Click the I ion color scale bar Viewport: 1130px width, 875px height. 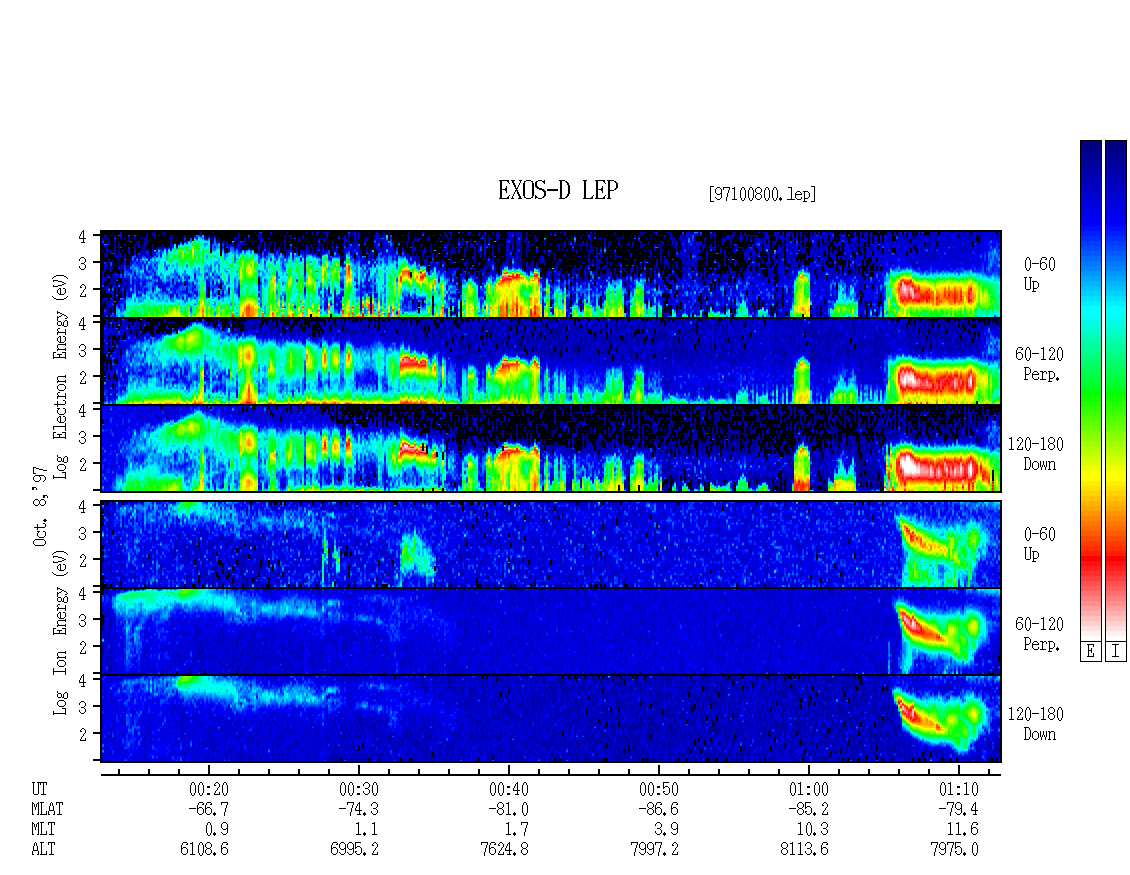click(1116, 390)
